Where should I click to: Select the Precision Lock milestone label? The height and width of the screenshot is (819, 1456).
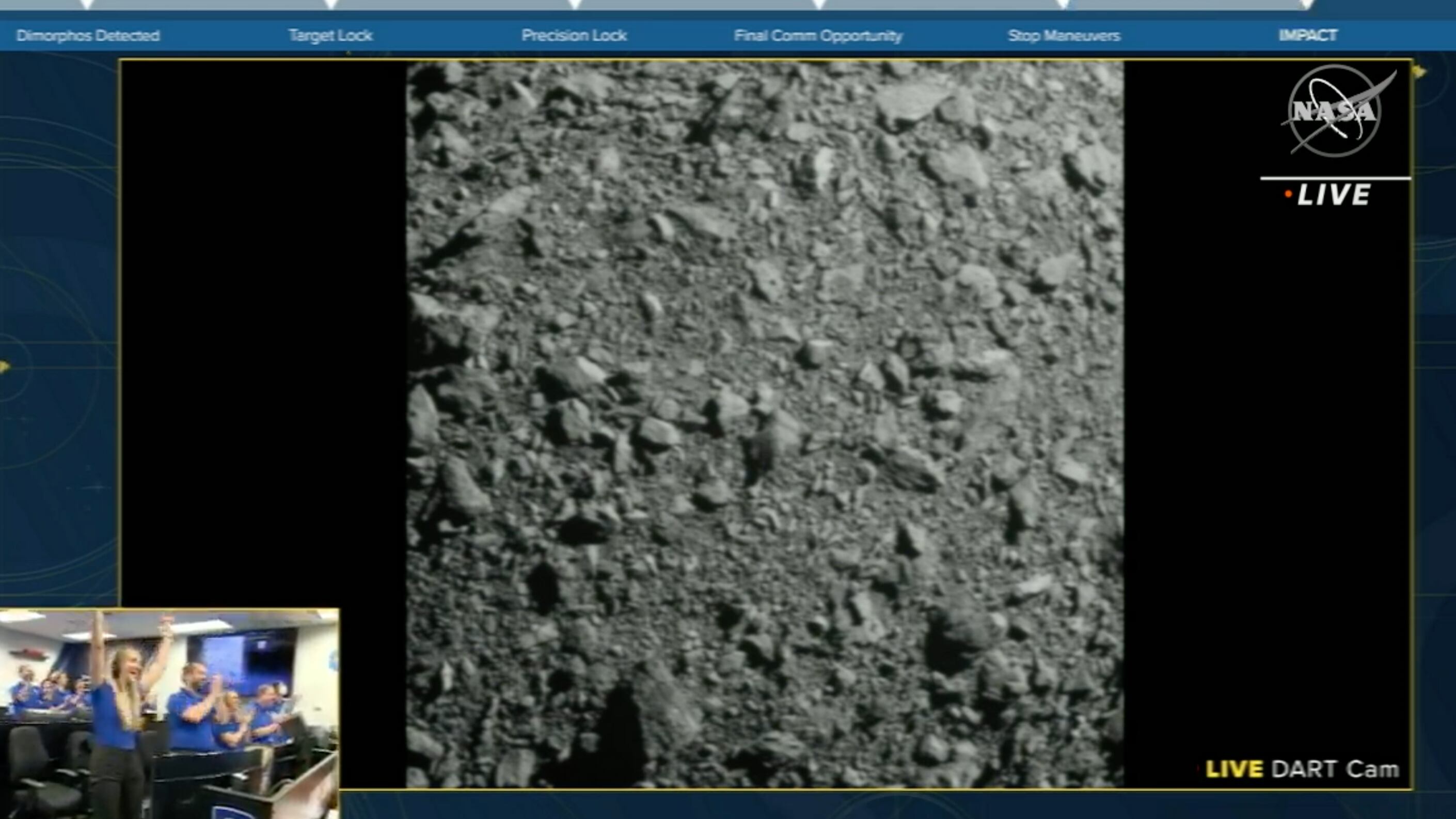click(574, 36)
